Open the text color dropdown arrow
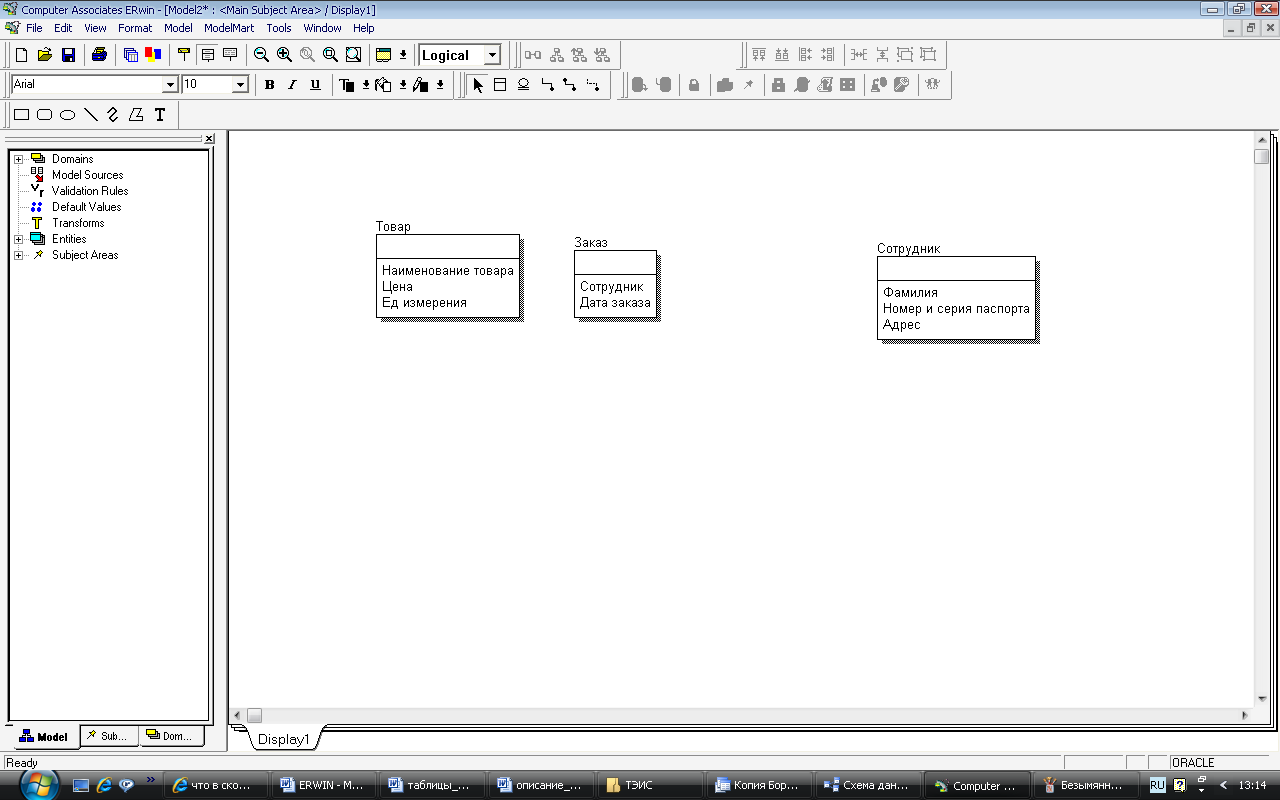This screenshot has width=1280, height=800. pos(366,85)
